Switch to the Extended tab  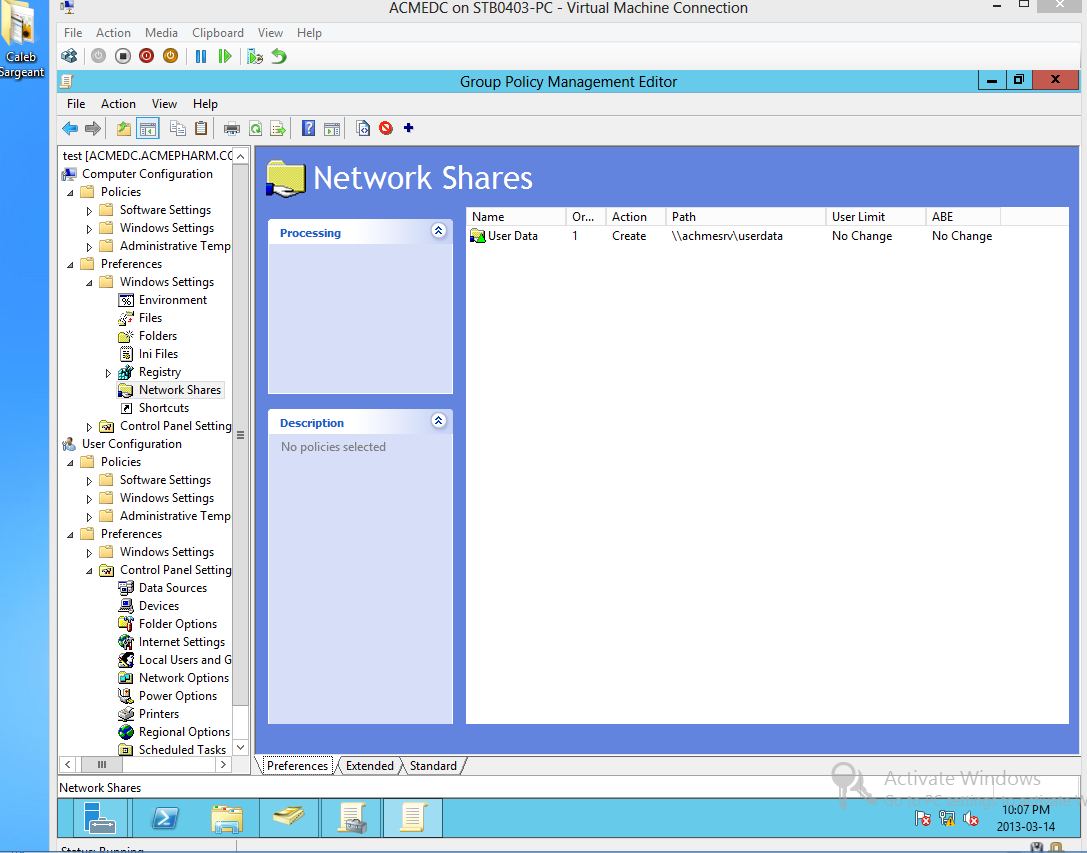click(x=369, y=766)
